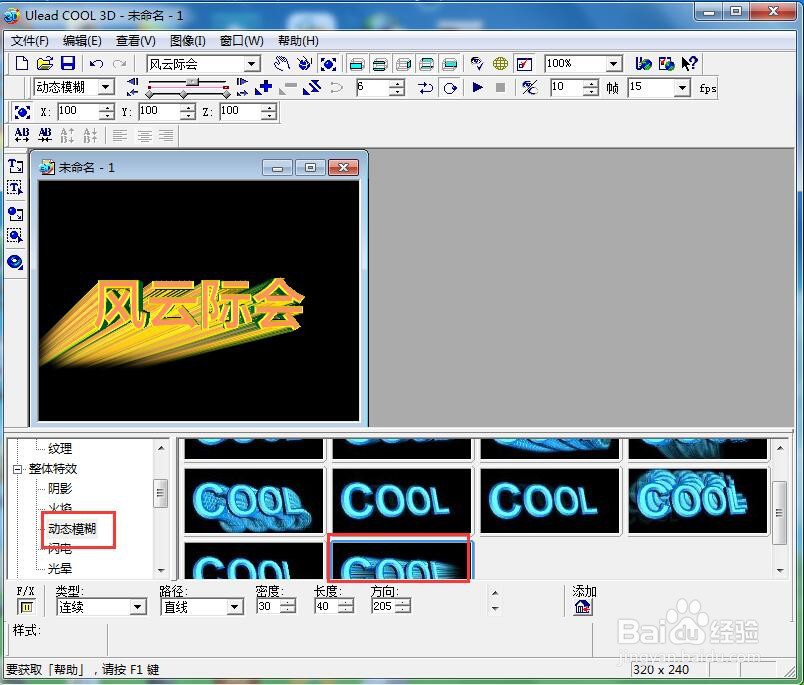804x685 pixels.
Task: Click the edit graphic tool on left toolbar
Action: tap(15, 236)
